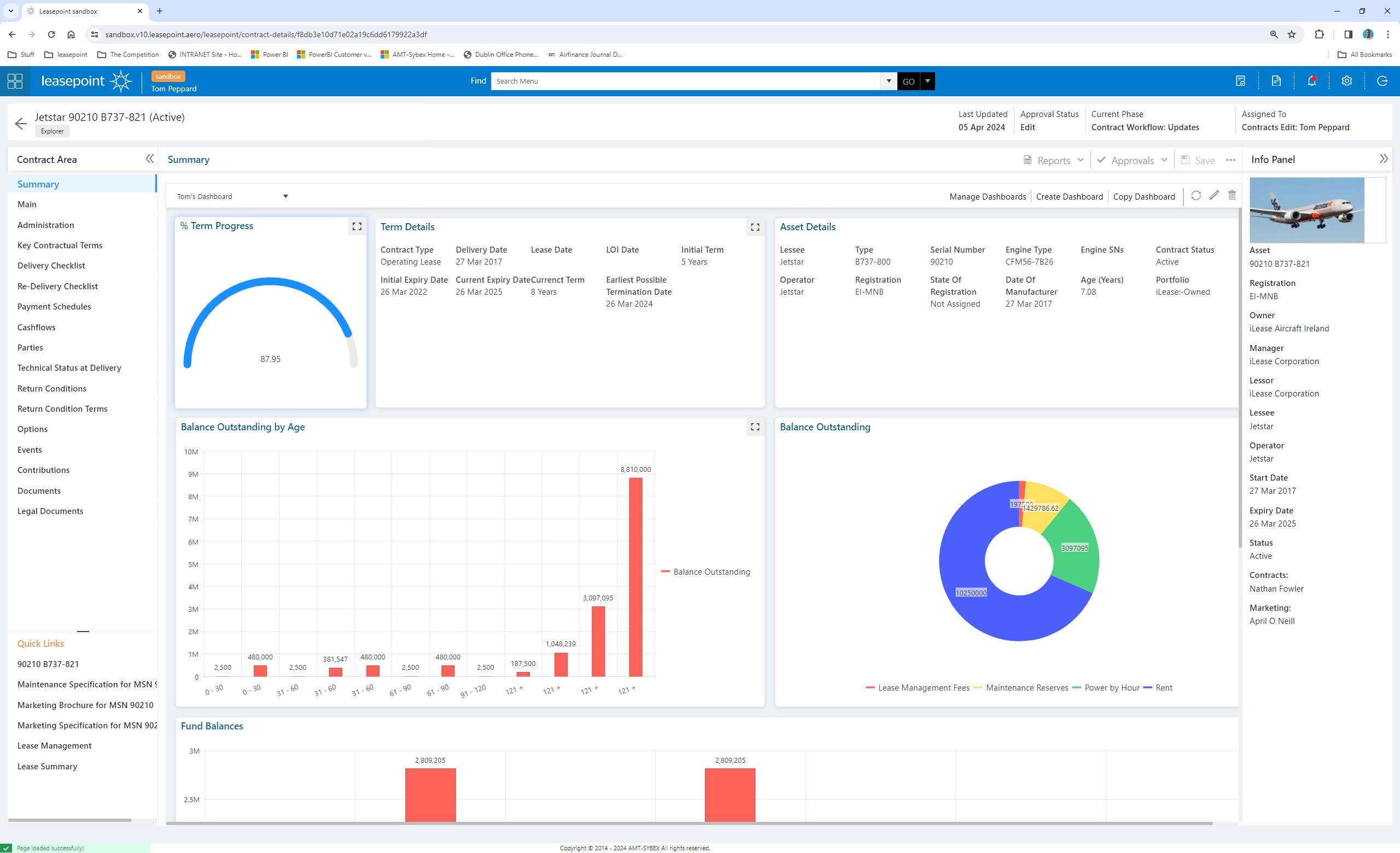Viewport: 1400px width, 853px height.
Task: Click the aircraft thumbnail in Info Panel
Action: tap(1306, 210)
